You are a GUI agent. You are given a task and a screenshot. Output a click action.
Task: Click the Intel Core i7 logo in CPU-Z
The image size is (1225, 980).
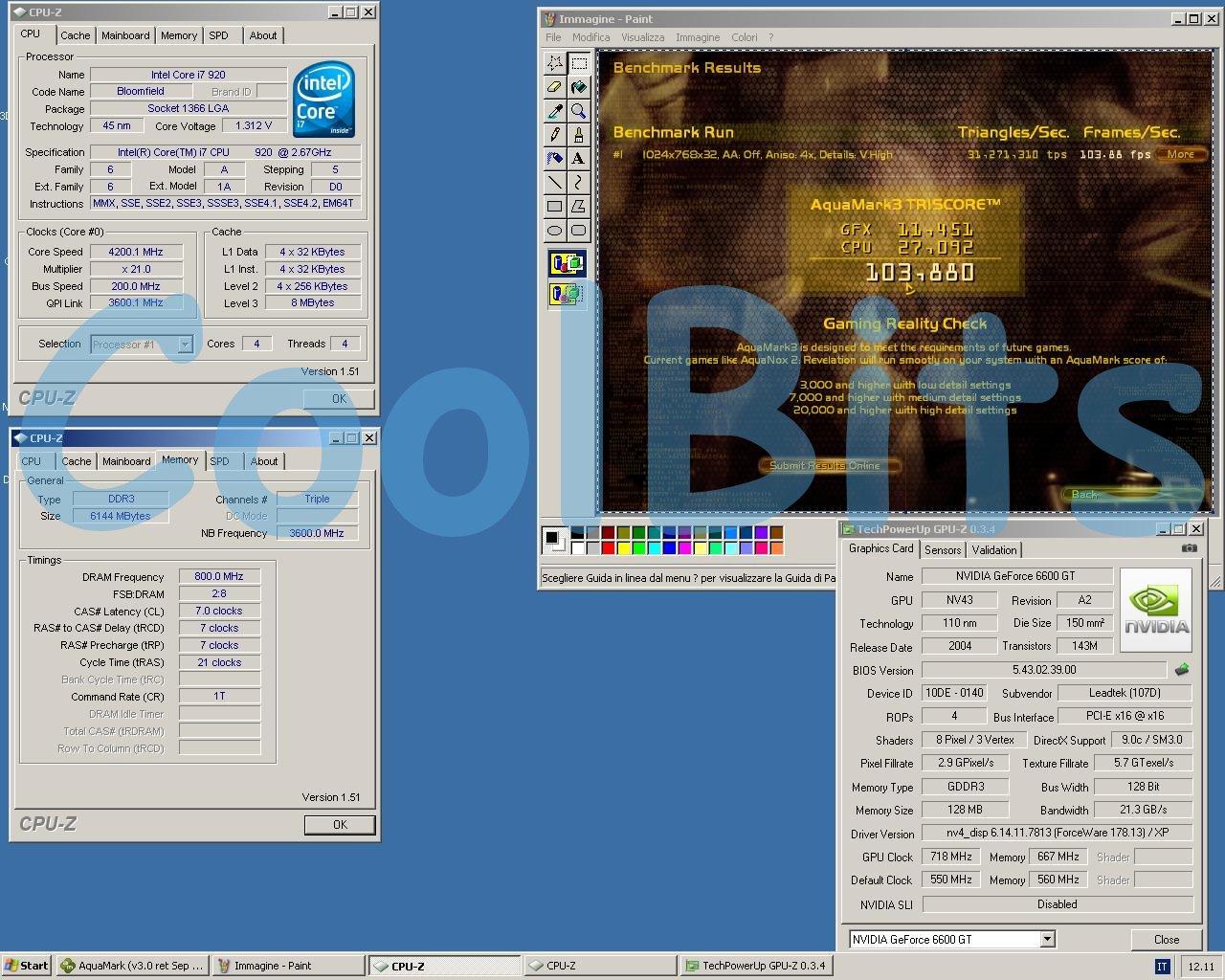click(x=324, y=99)
